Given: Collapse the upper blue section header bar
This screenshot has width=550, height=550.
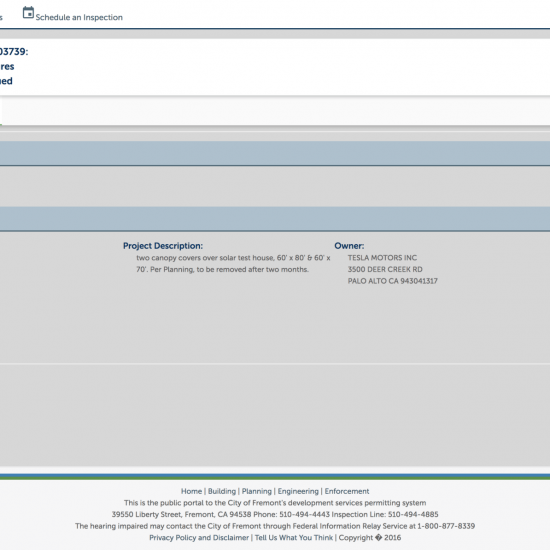Looking at the screenshot, I should pos(275,153).
